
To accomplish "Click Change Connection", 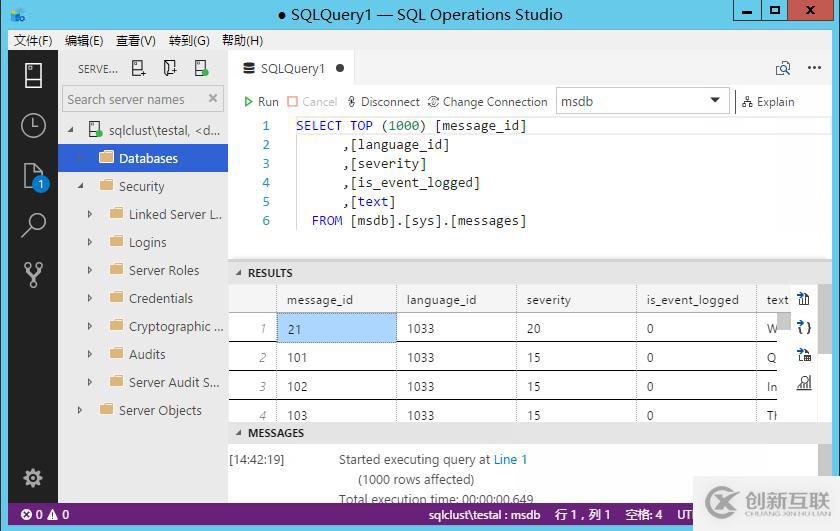I will point(488,102).
